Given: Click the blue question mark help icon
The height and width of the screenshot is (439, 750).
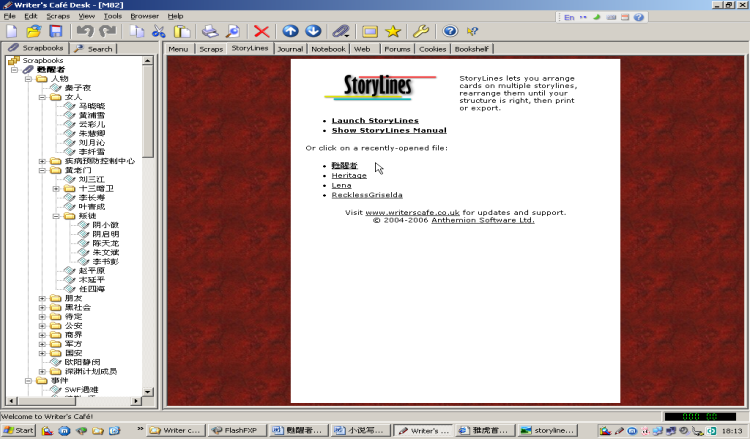Looking at the screenshot, I should [x=450, y=31].
